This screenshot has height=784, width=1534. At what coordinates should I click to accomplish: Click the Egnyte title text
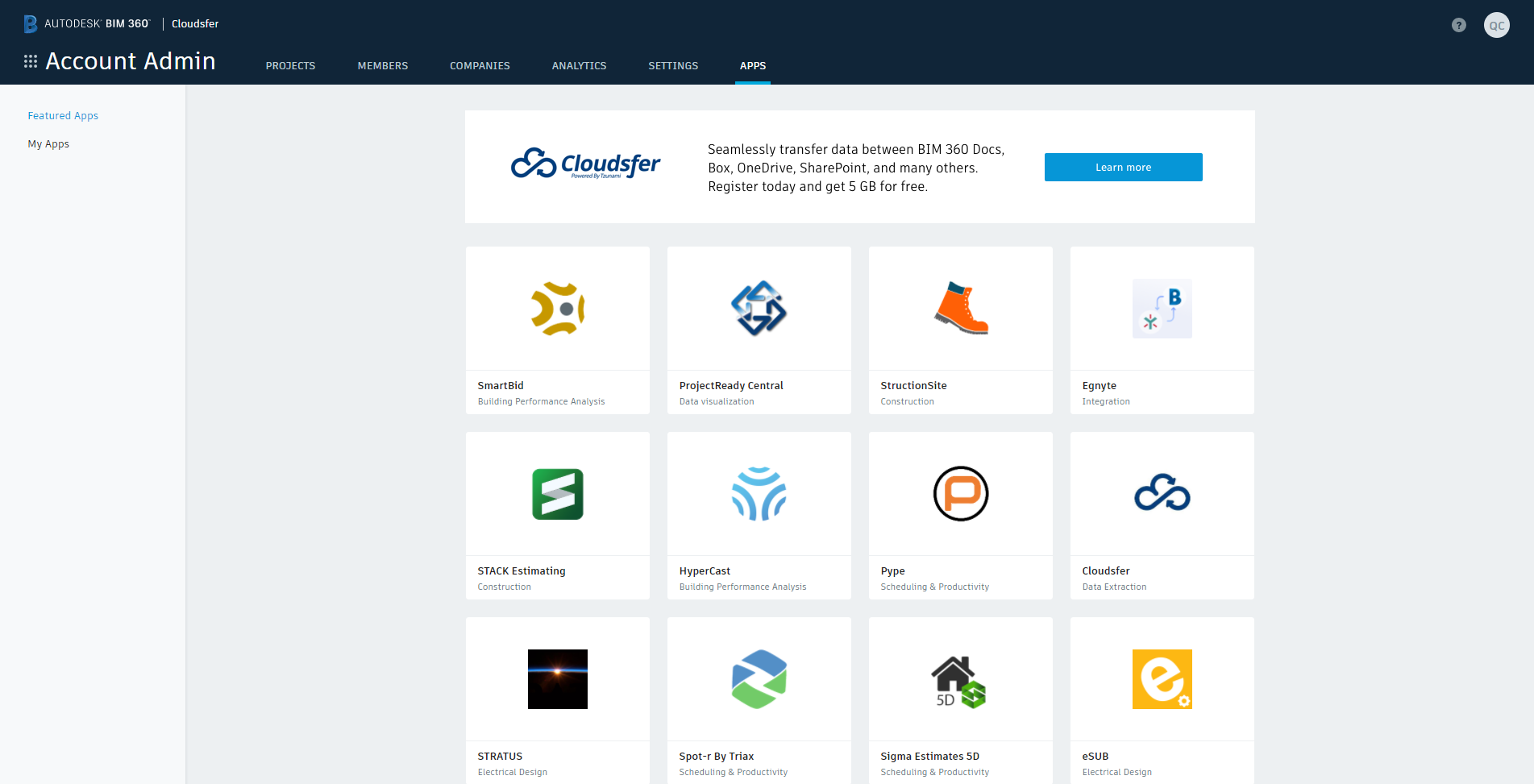1100,386
